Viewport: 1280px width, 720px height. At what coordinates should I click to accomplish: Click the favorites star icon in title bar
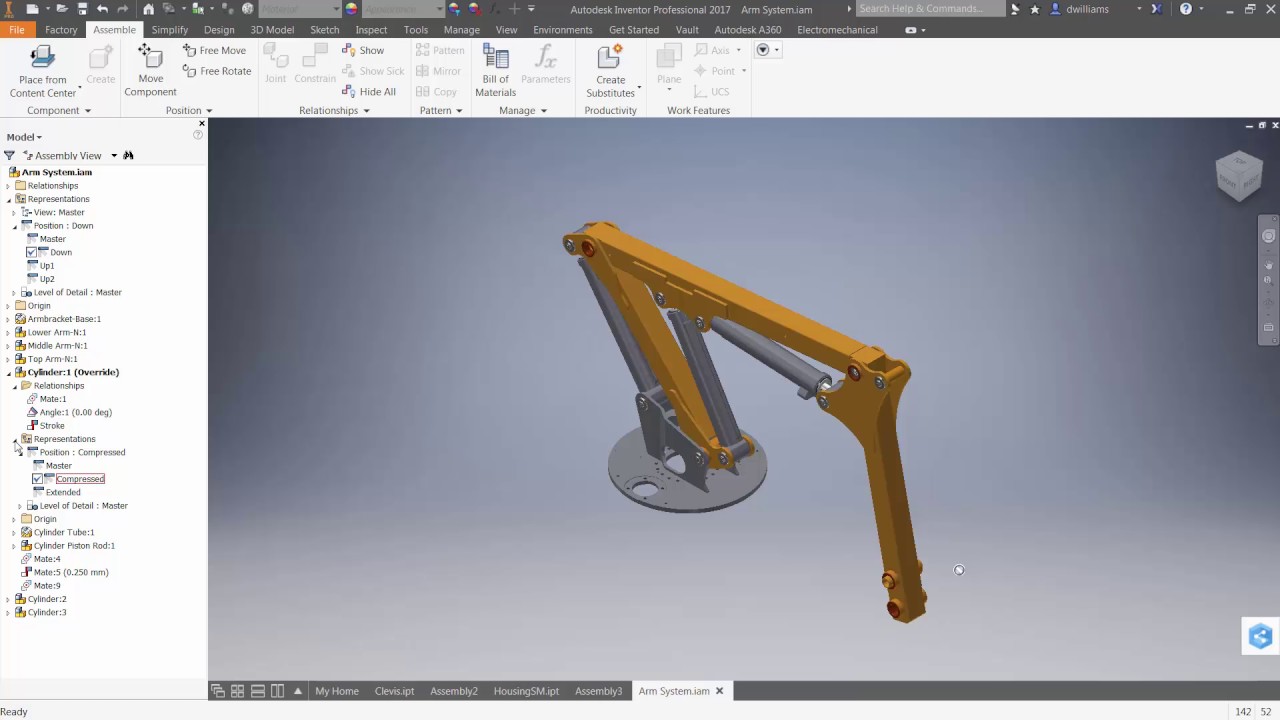pos(1035,9)
